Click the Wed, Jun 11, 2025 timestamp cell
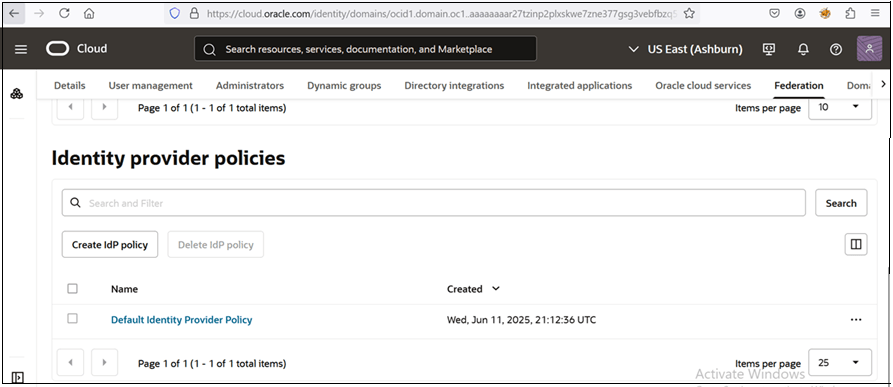The height and width of the screenshot is (387, 893). coord(521,320)
